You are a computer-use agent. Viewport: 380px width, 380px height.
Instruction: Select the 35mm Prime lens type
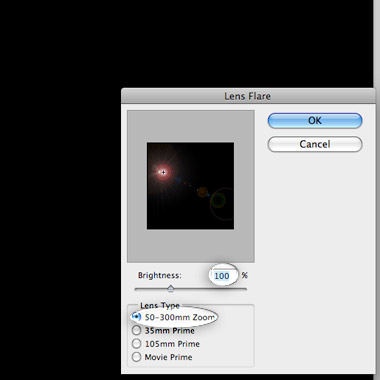click(x=136, y=330)
